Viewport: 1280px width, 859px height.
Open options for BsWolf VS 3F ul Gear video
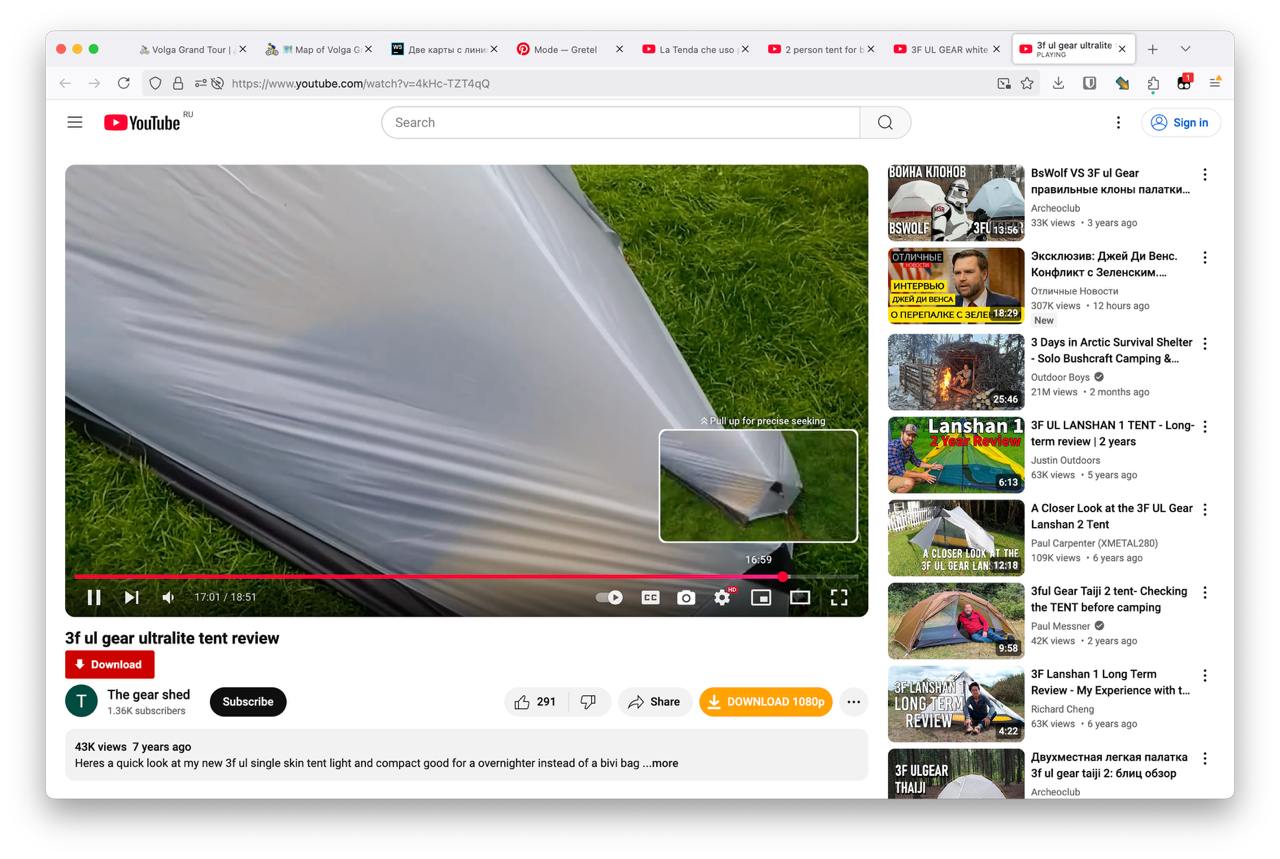(x=1205, y=175)
